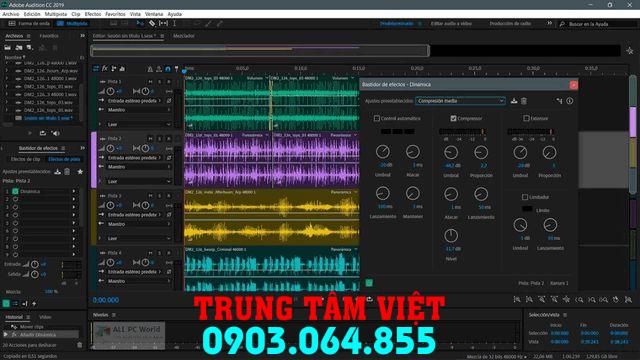Switch to the Vídeo tab

pyautogui.click(x=45, y=317)
